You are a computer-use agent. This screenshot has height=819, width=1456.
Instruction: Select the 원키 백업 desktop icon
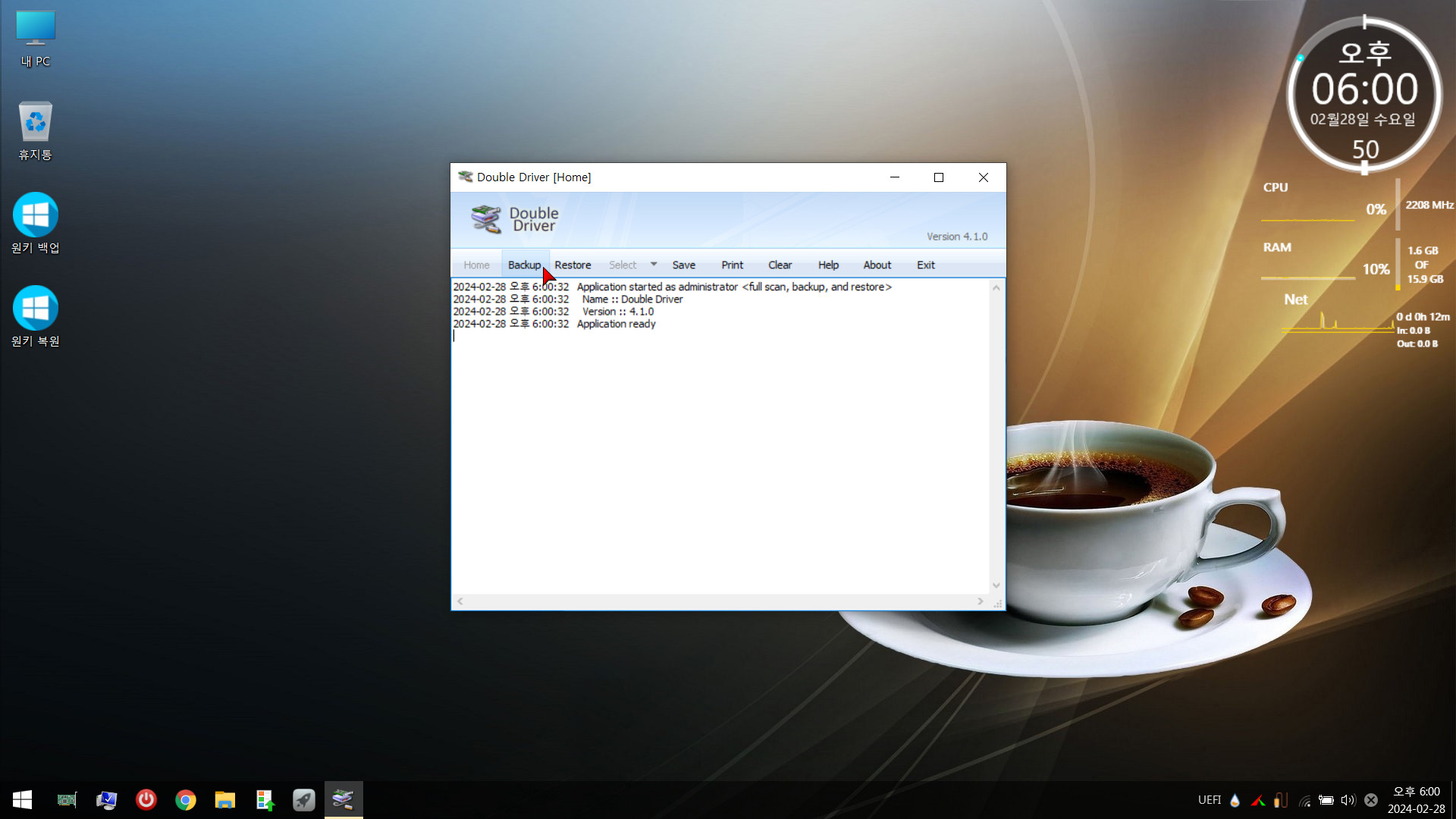pos(36,224)
